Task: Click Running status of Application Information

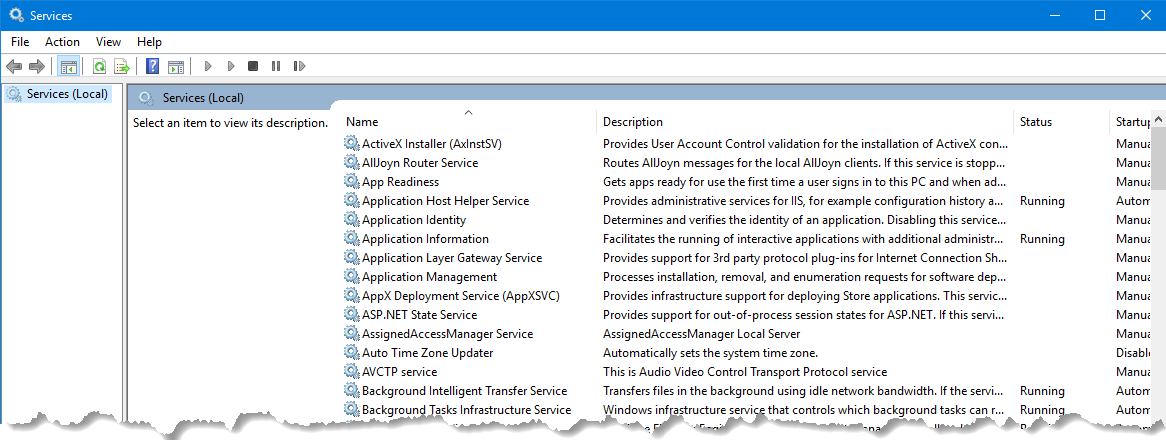Action: click(x=1042, y=239)
